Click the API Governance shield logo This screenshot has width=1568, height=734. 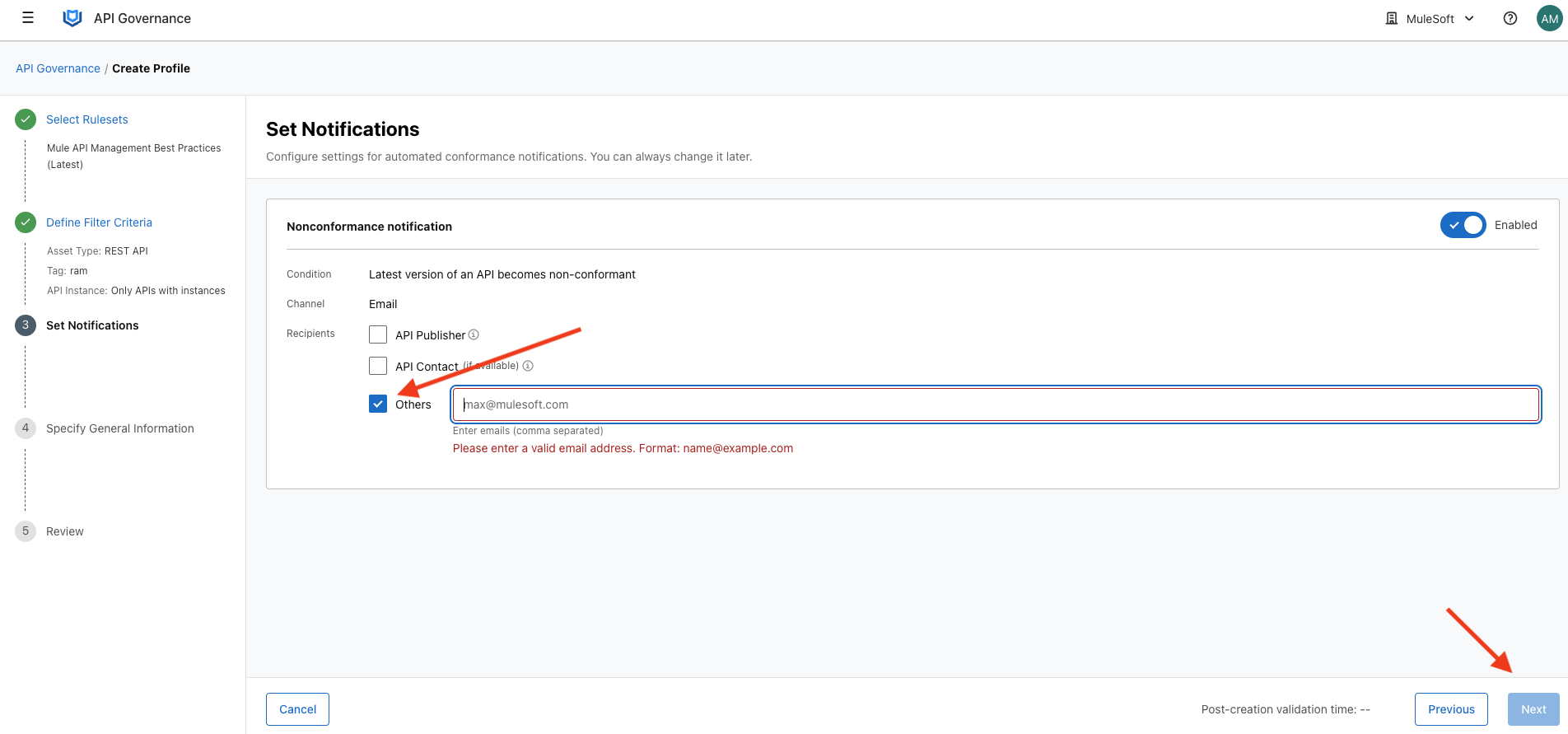[x=72, y=18]
